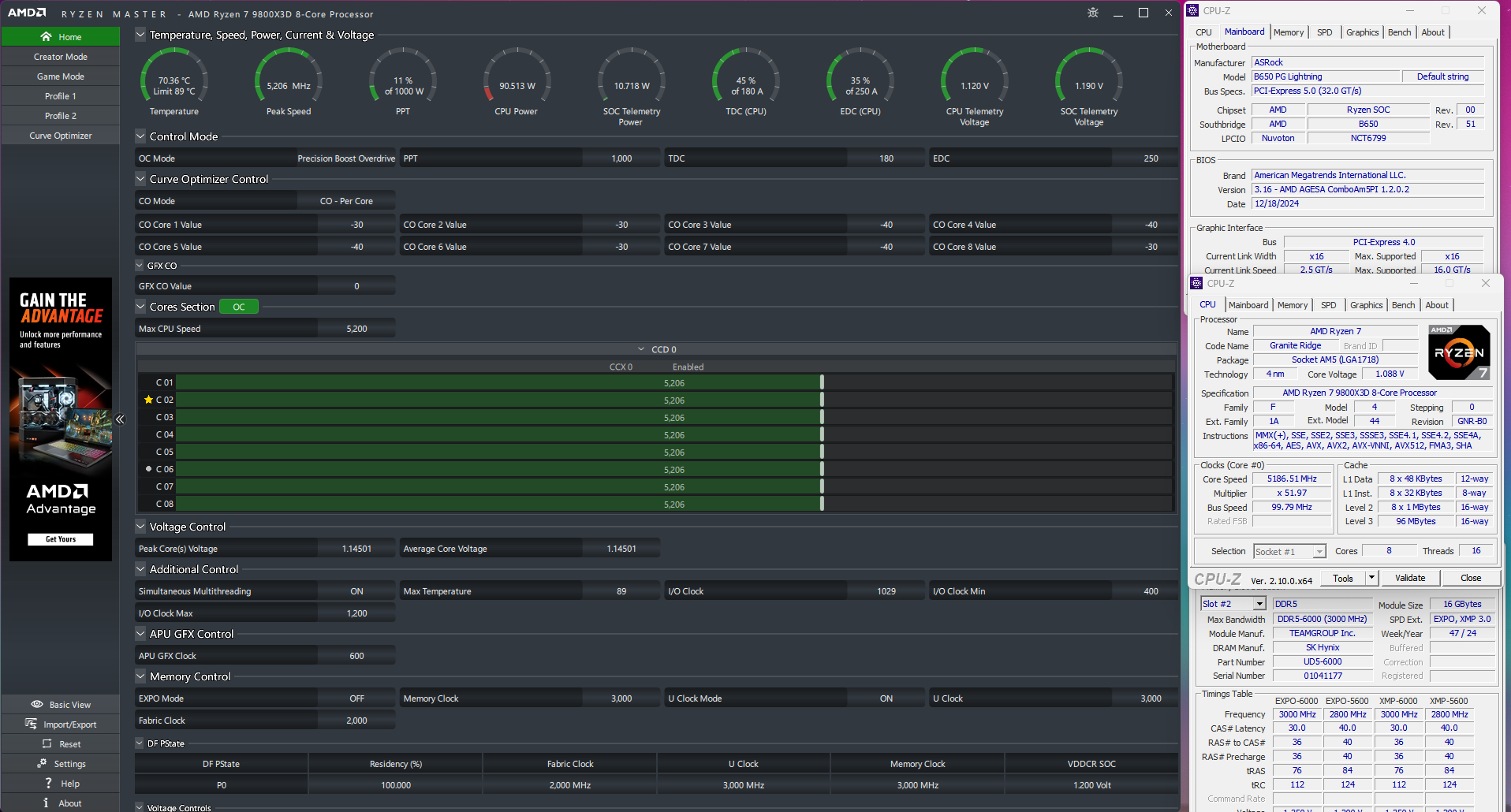Click the AMD logo in Ryzen Master title

click(x=28, y=13)
